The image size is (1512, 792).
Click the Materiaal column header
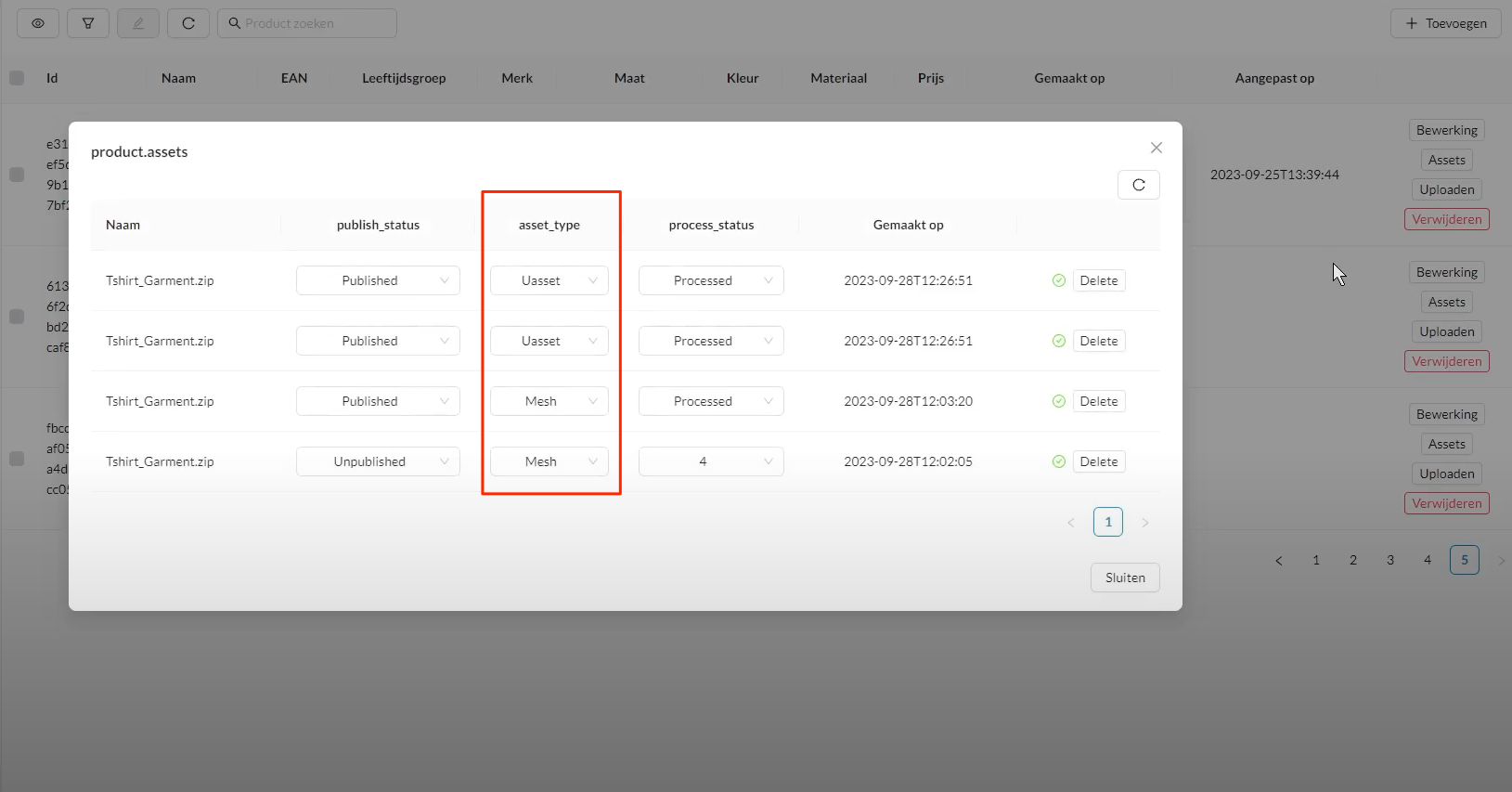tap(838, 78)
